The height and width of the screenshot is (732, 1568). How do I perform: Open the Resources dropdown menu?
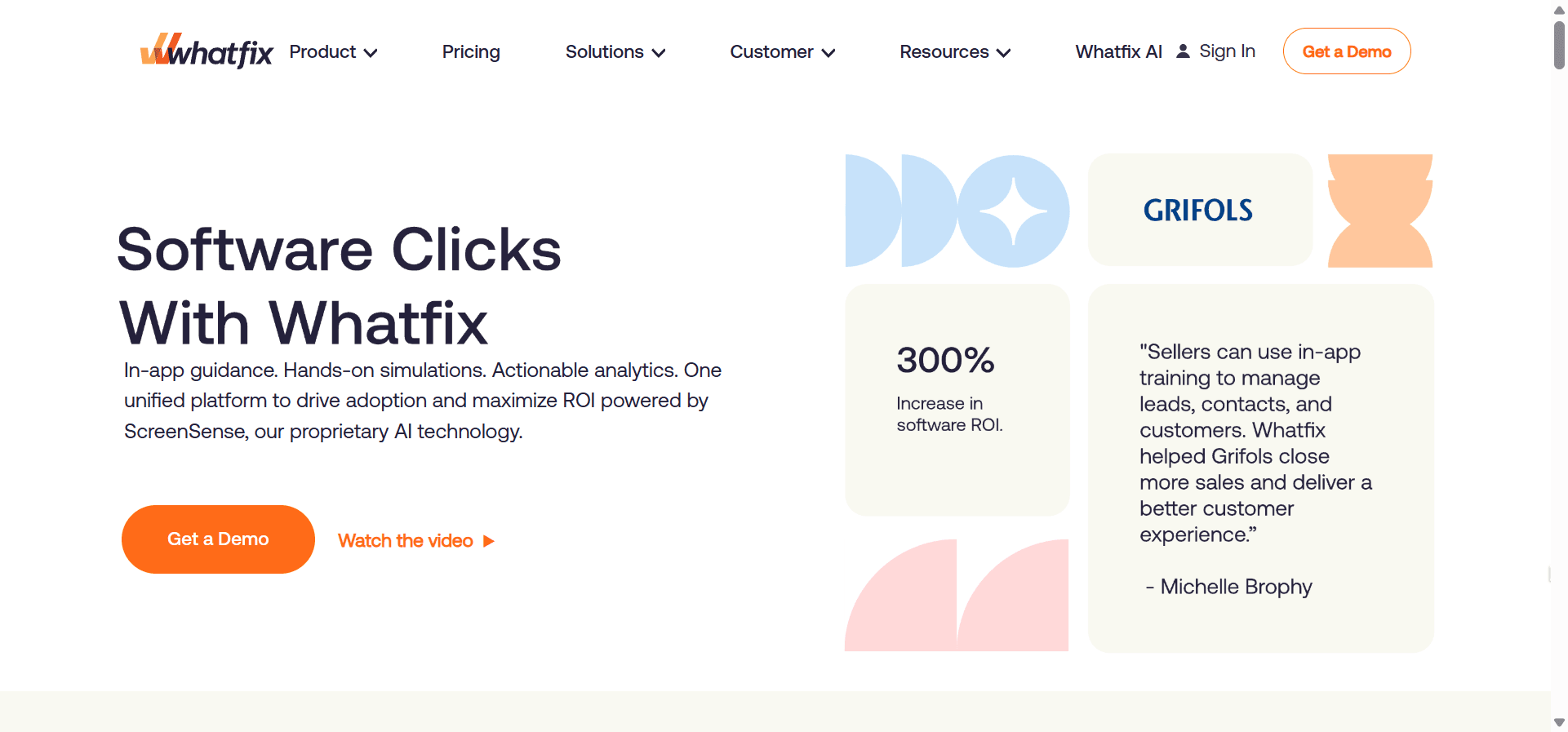pyautogui.click(x=955, y=52)
